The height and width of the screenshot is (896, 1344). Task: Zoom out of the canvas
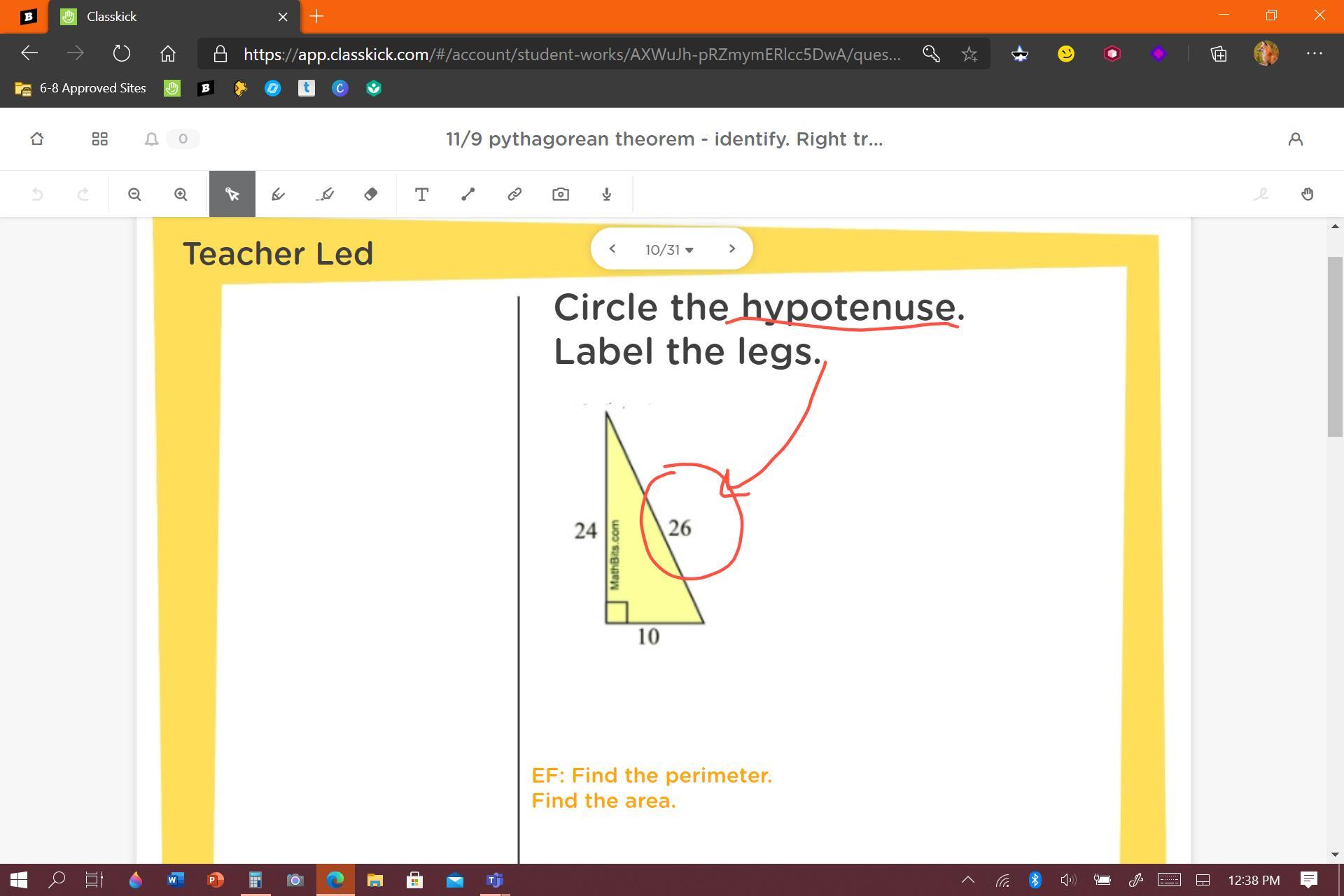coord(134,195)
